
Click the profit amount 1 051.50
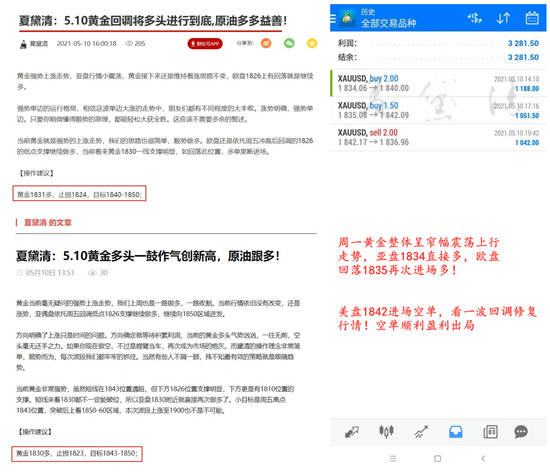click(527, 116)
